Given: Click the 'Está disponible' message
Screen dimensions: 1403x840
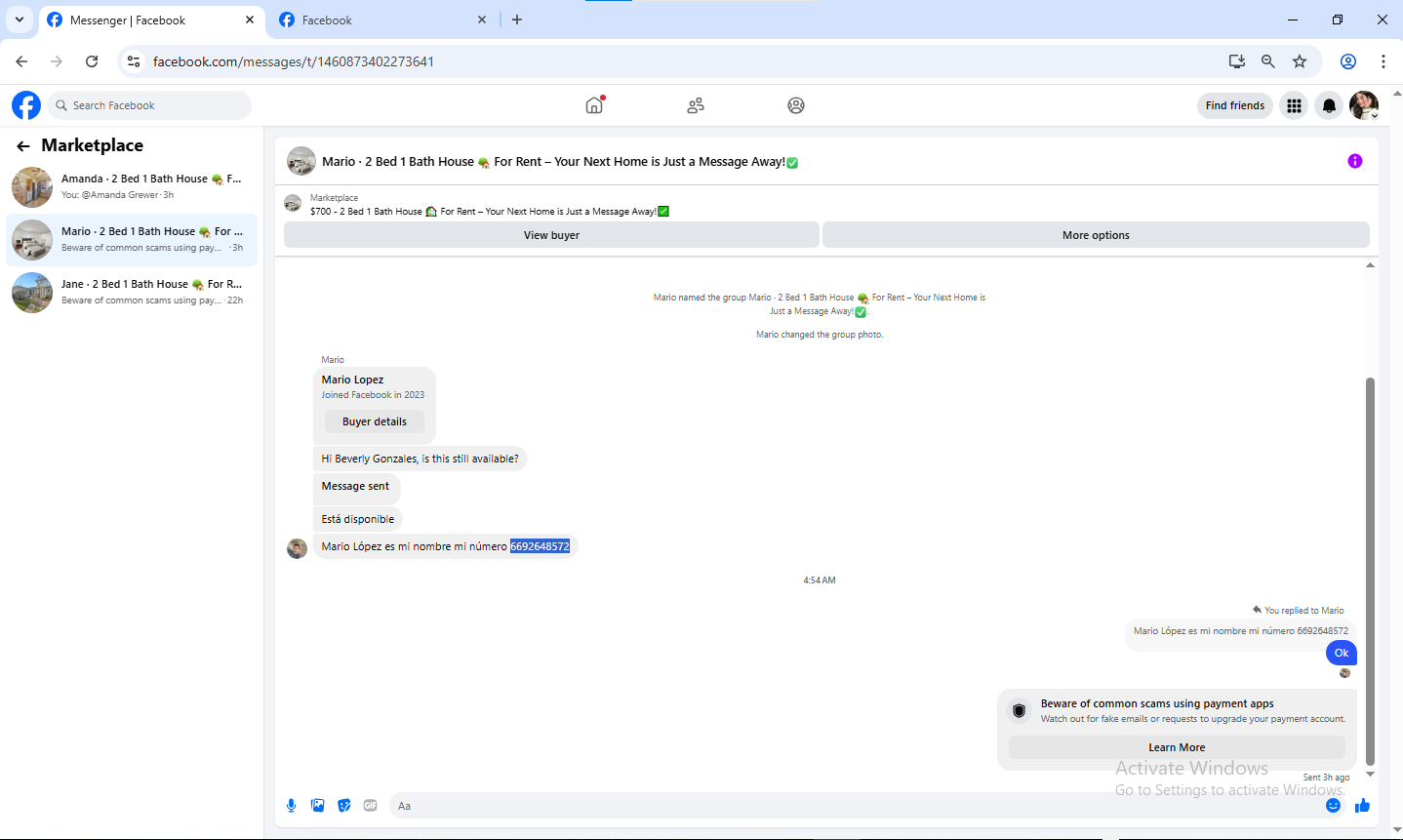Looking at the screenshot, I should click(358, 519).
